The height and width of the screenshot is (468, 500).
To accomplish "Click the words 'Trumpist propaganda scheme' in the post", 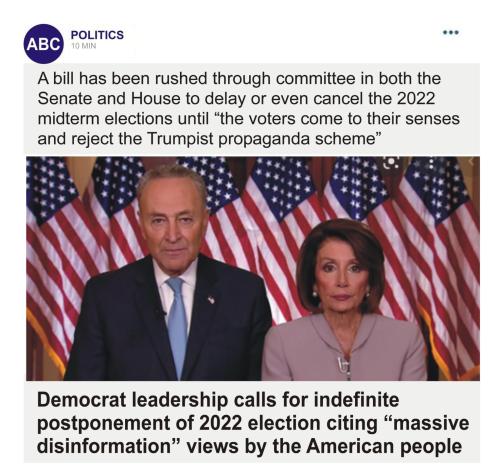I will coord(262,139).
